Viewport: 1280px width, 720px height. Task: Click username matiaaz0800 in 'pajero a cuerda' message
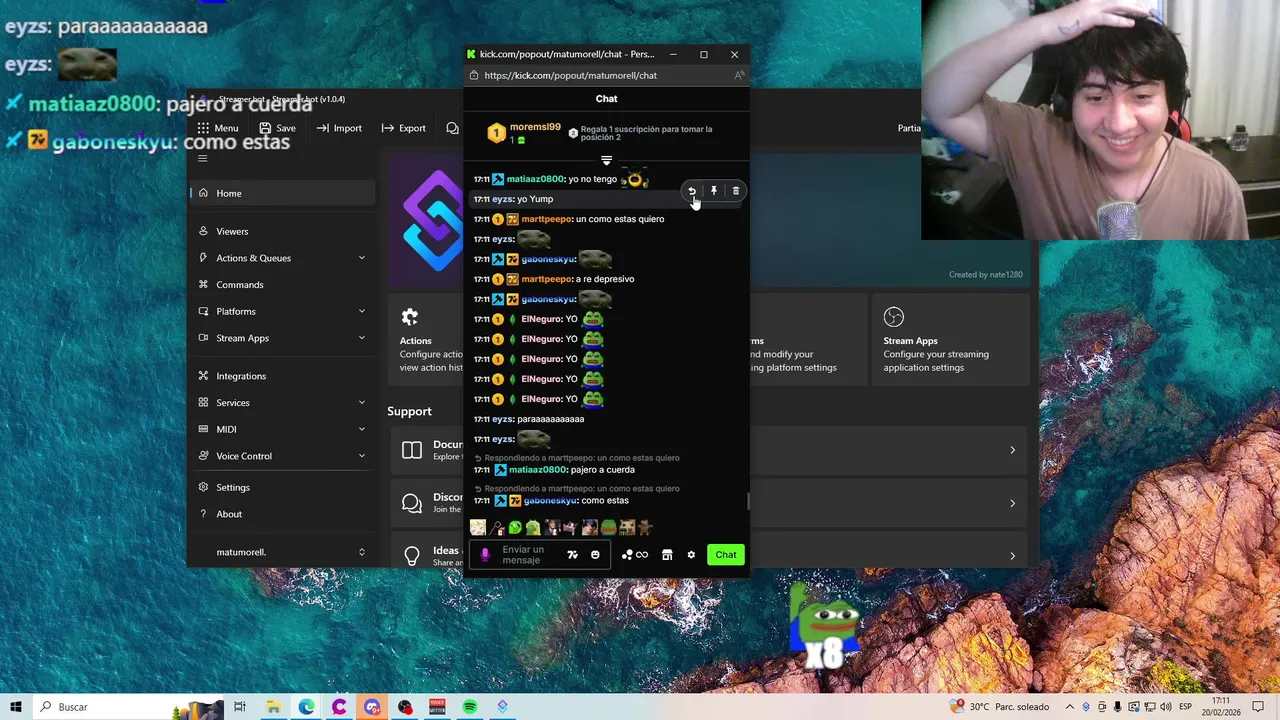[x=538, y=470]
